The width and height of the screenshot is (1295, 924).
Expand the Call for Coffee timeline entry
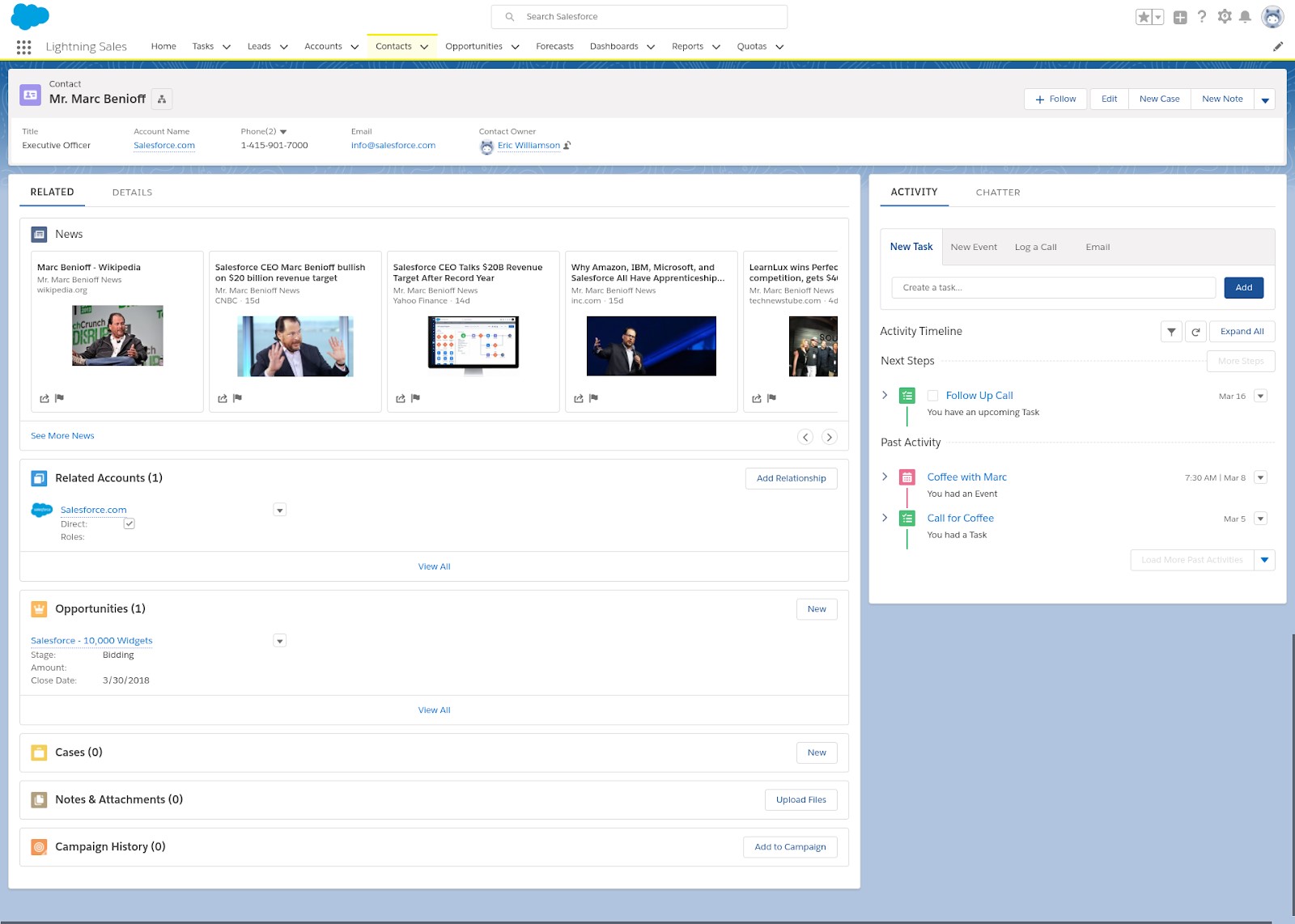(x=885, y=518)
